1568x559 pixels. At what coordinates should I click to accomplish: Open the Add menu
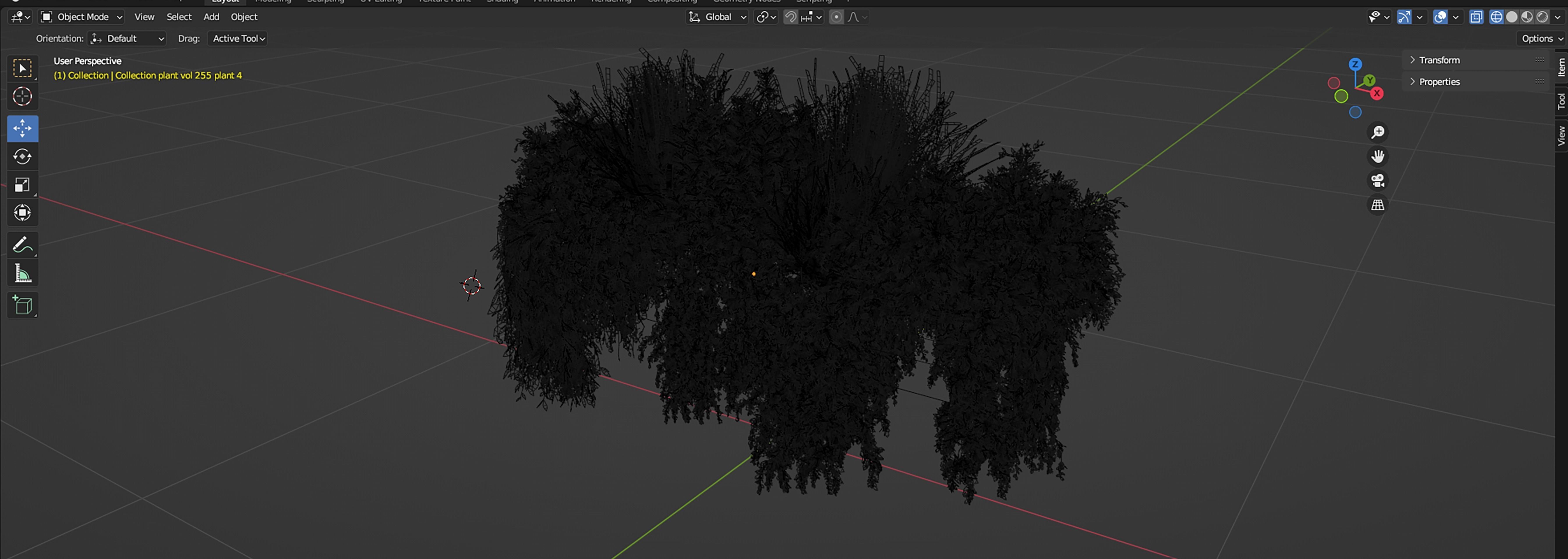(211, 17)
